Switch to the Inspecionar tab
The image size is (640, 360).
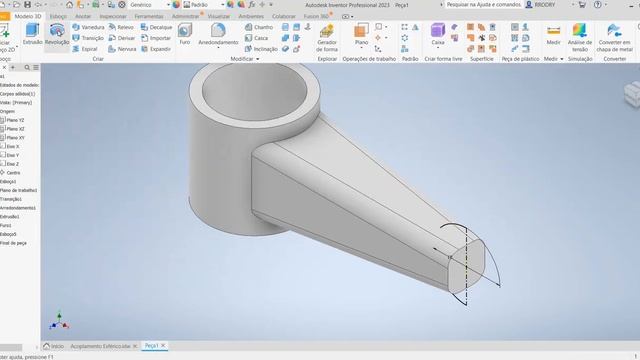(113, 16)
